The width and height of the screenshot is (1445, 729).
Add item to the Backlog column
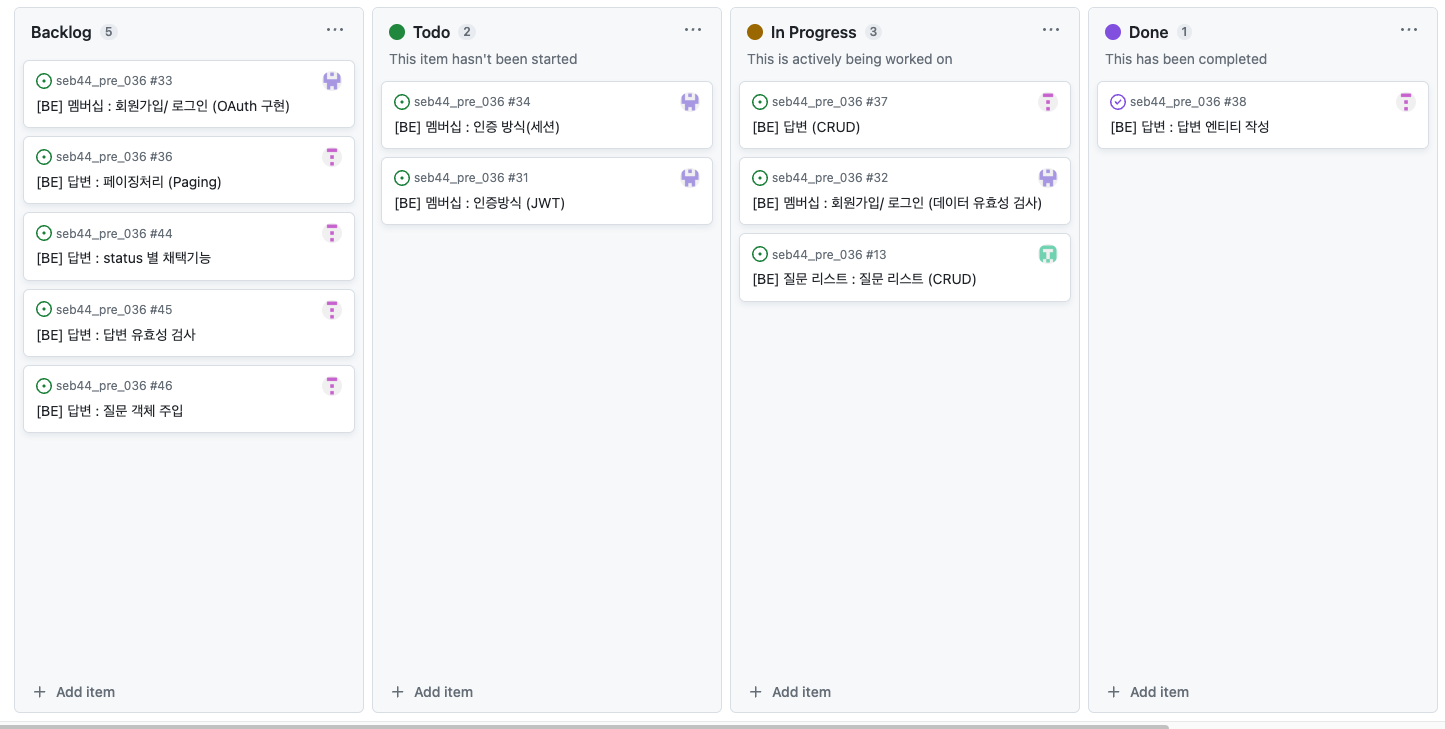74,692
